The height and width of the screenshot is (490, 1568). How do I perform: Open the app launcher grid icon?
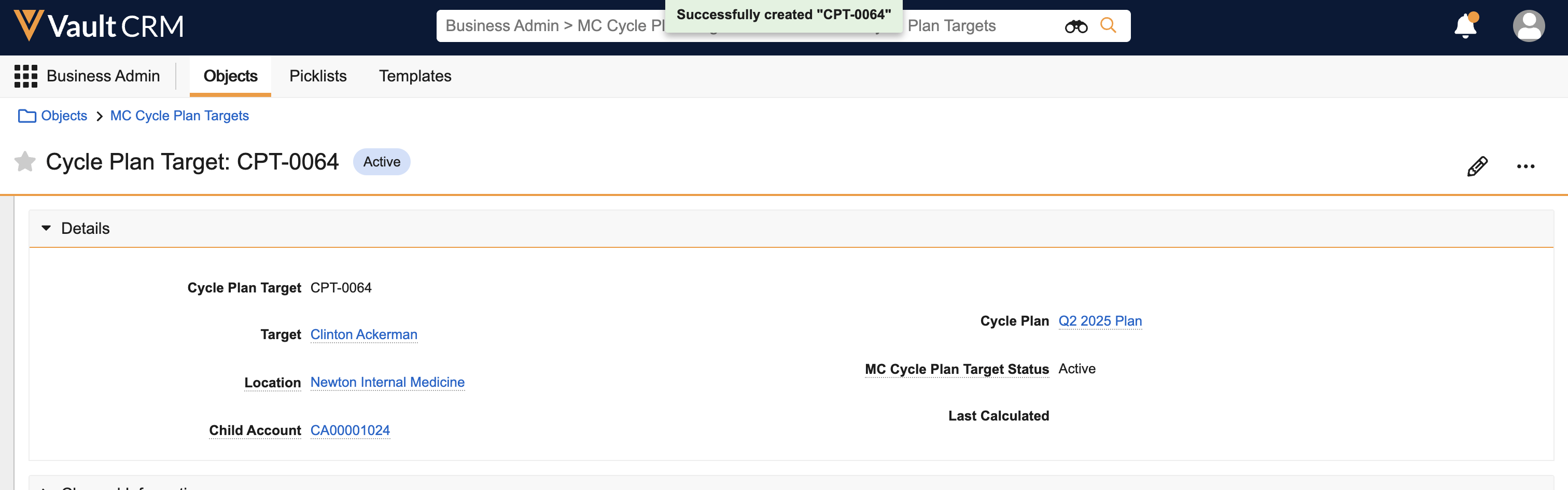tap(25, 76)
